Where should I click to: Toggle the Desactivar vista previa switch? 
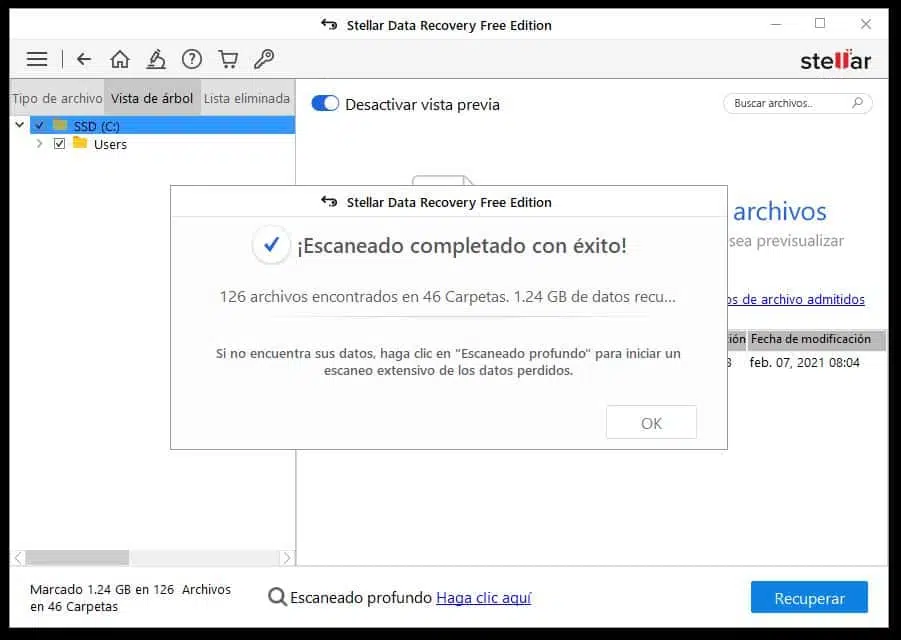[x=325, y=103]
